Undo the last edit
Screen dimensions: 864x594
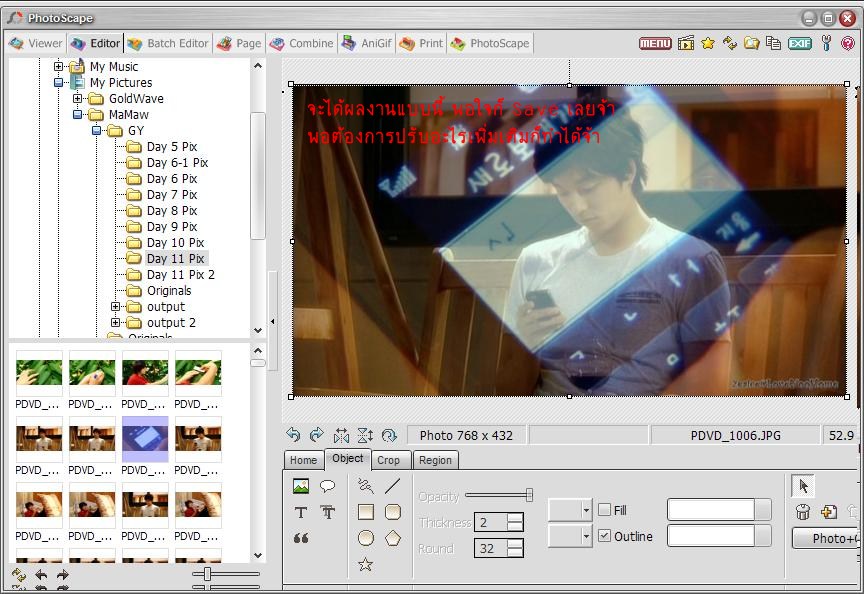[293, 435]
